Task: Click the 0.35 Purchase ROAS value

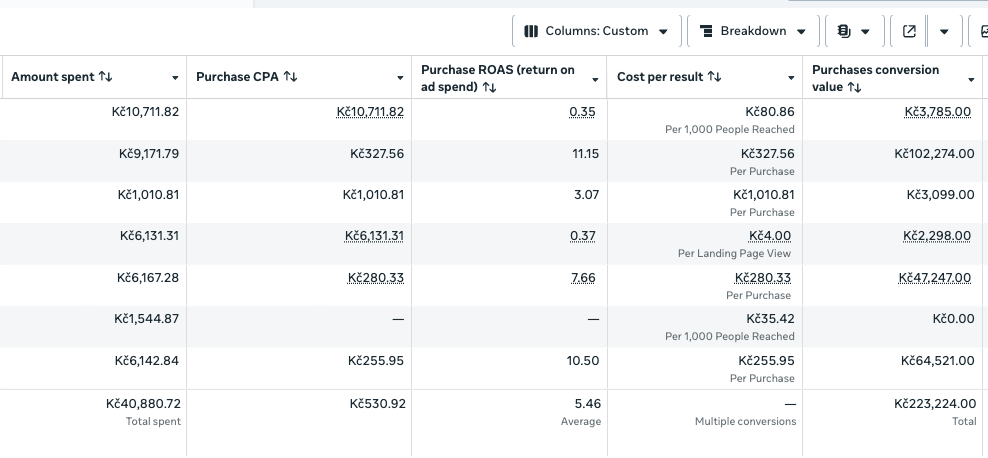Action: pos(582,112)
